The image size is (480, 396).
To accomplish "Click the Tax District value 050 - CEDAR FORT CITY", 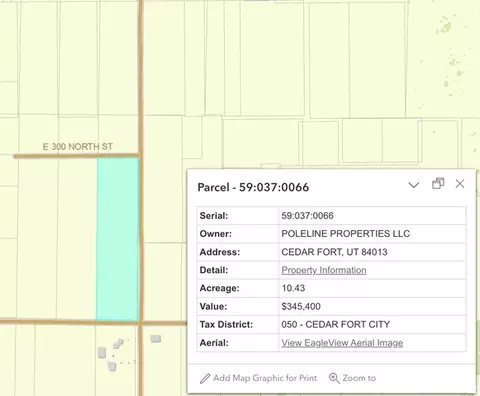I will (x=336, y=324).
